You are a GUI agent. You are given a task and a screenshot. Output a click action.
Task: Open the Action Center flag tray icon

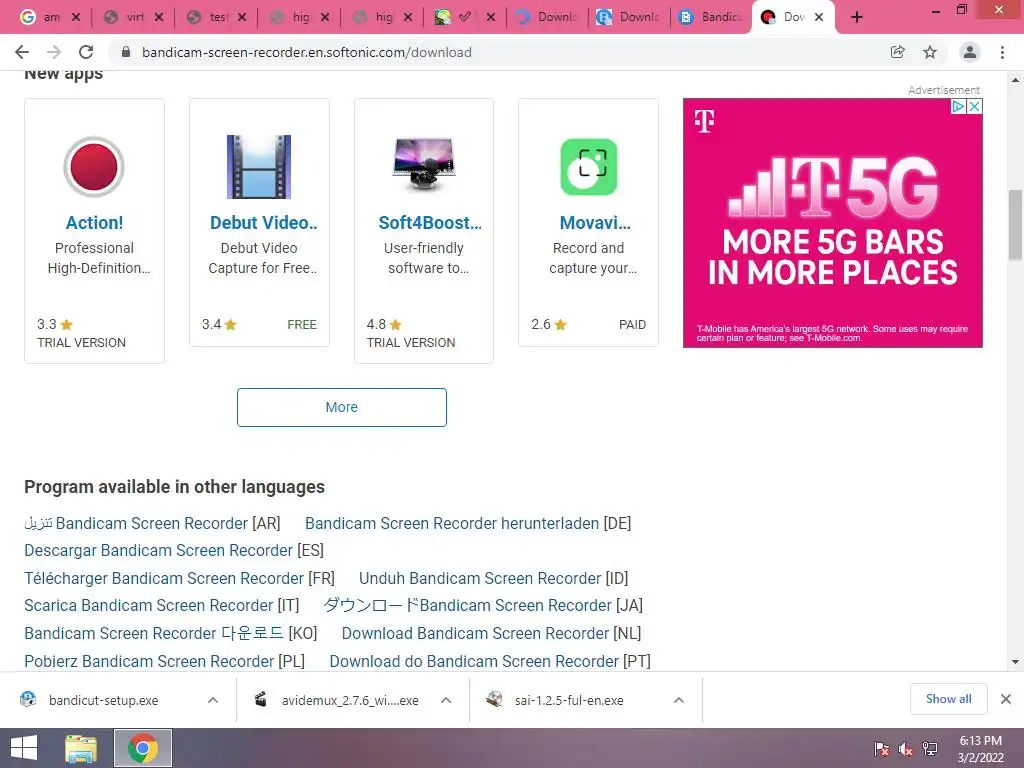[x=882, y=749]
